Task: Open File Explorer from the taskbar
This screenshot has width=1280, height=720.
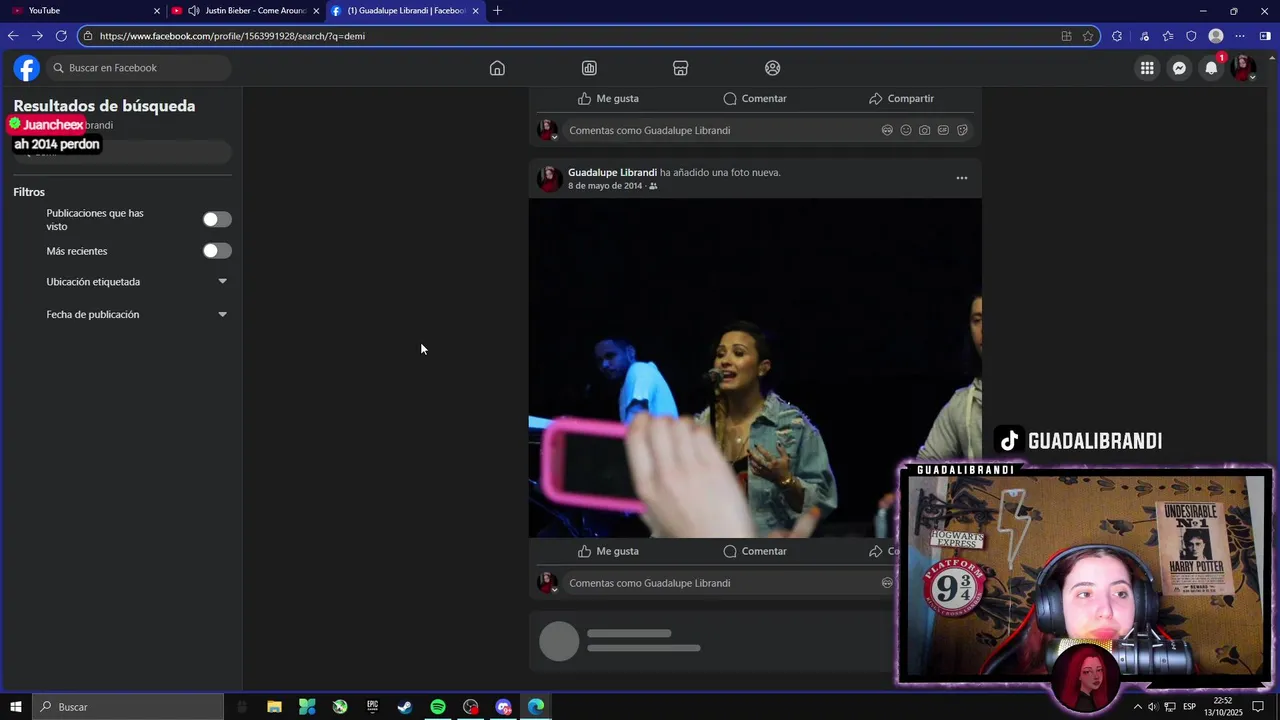Action: (x=274, y=707)
